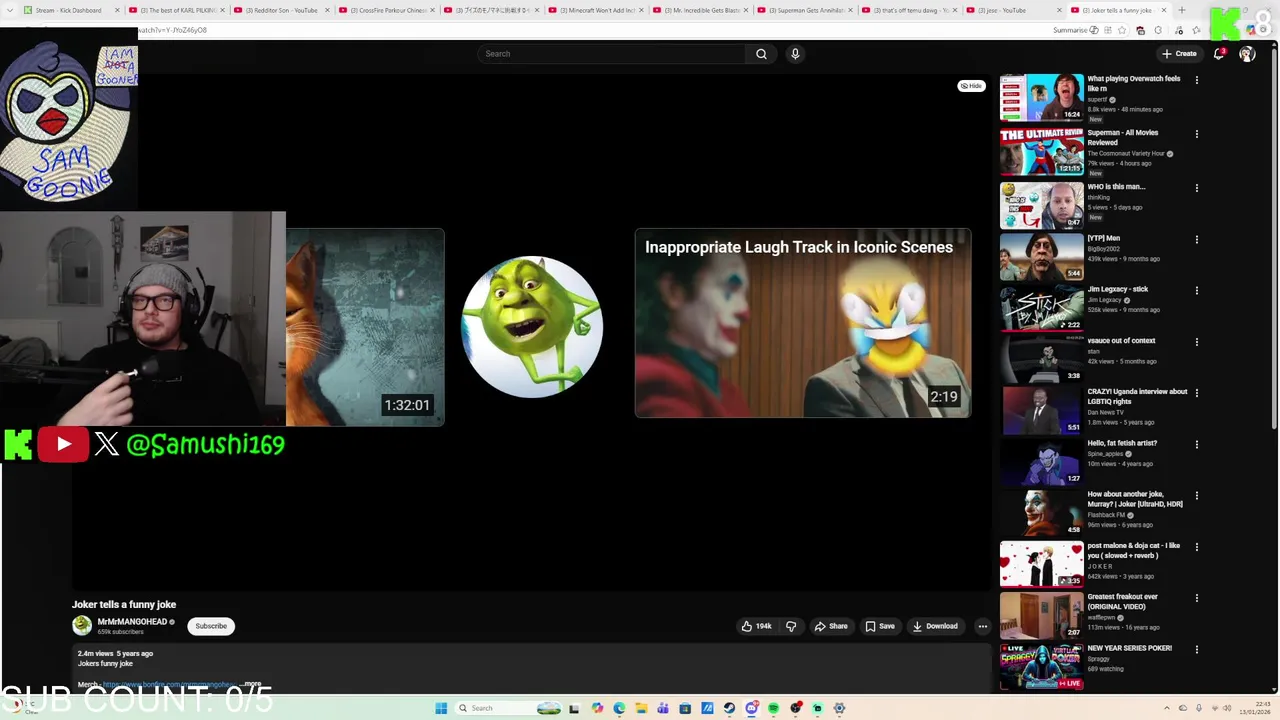Click the Create button
The height and width of the screenshot is (720, 1280).
pyautogui.click(x=1179, y=54)
